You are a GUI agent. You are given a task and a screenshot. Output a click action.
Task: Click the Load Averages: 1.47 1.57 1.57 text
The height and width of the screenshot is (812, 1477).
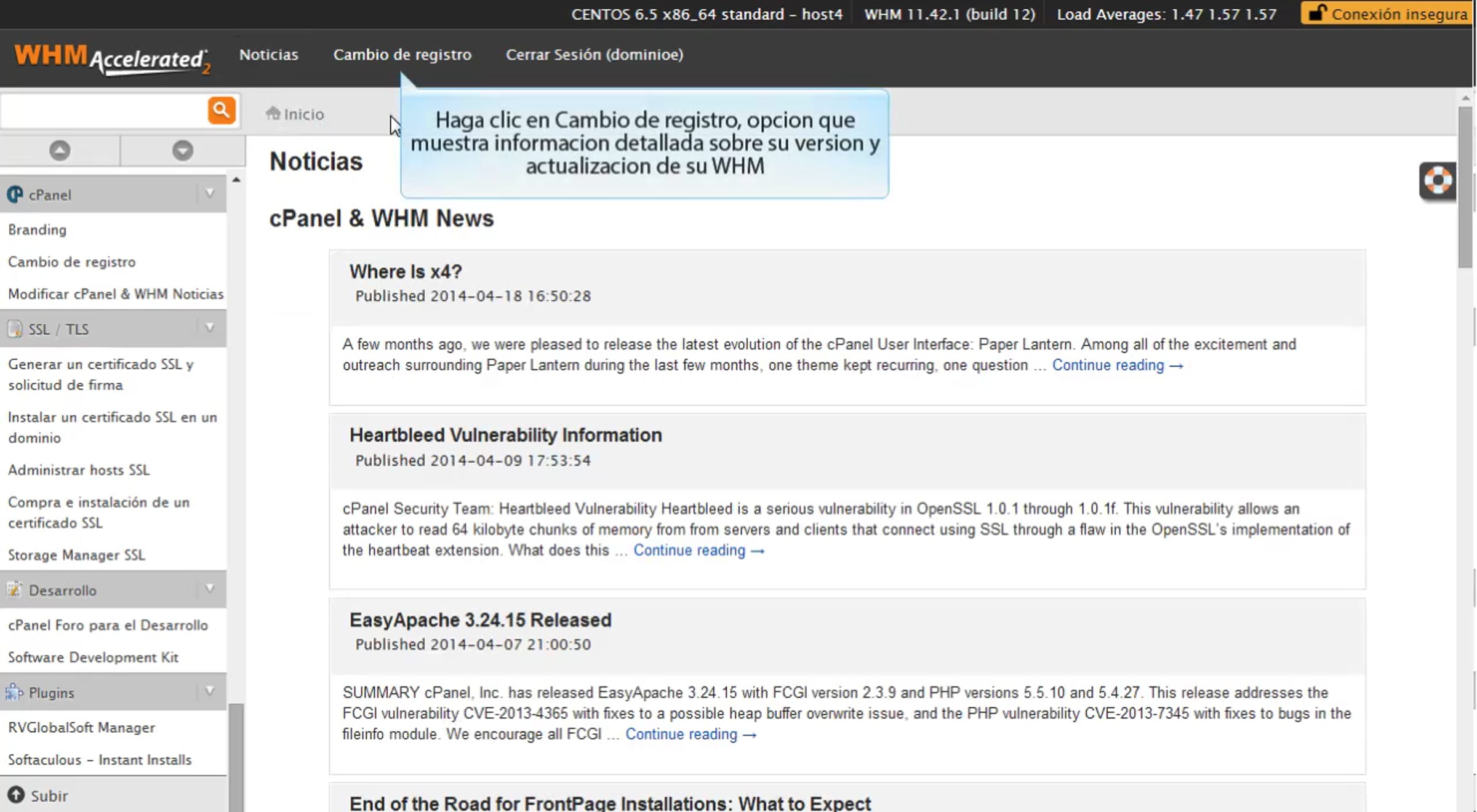[1167, 14]
